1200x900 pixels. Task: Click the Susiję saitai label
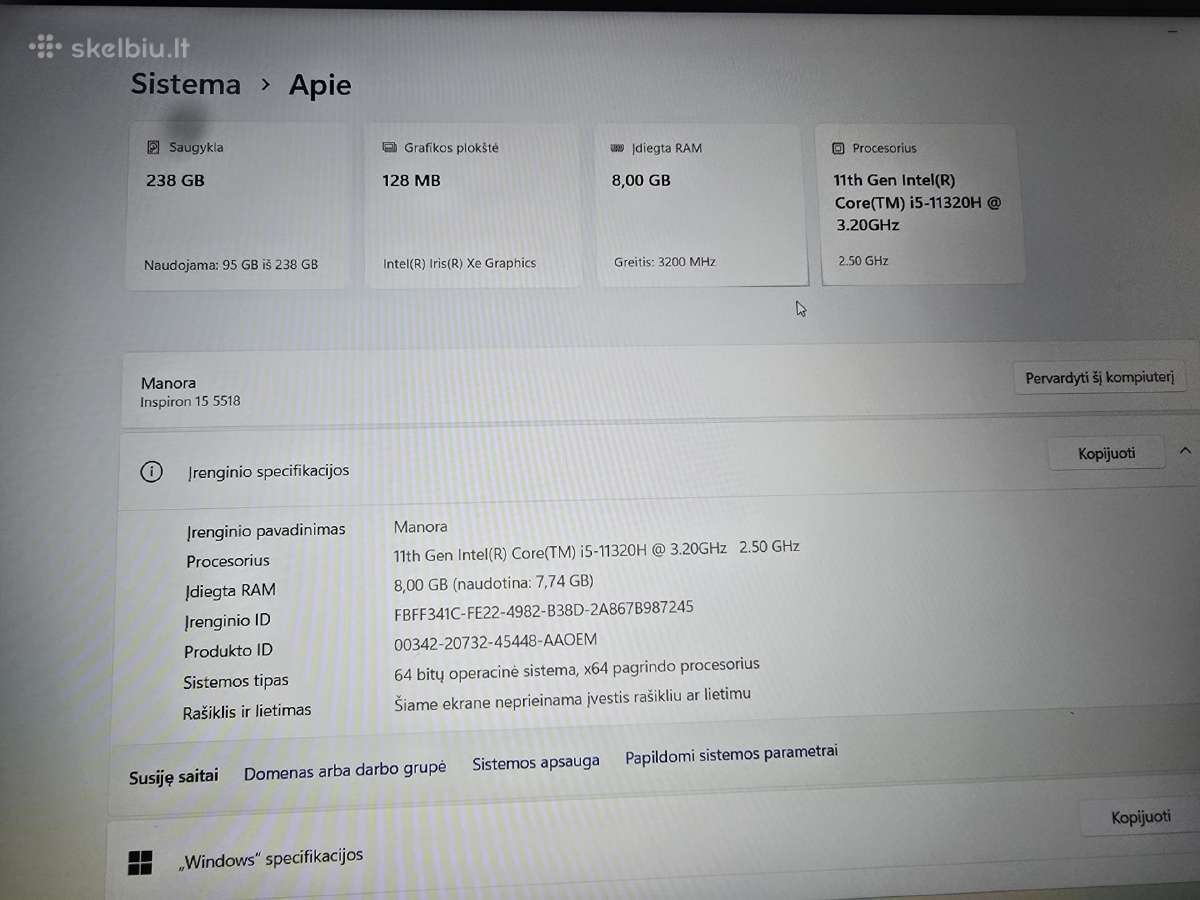[173, 777]
